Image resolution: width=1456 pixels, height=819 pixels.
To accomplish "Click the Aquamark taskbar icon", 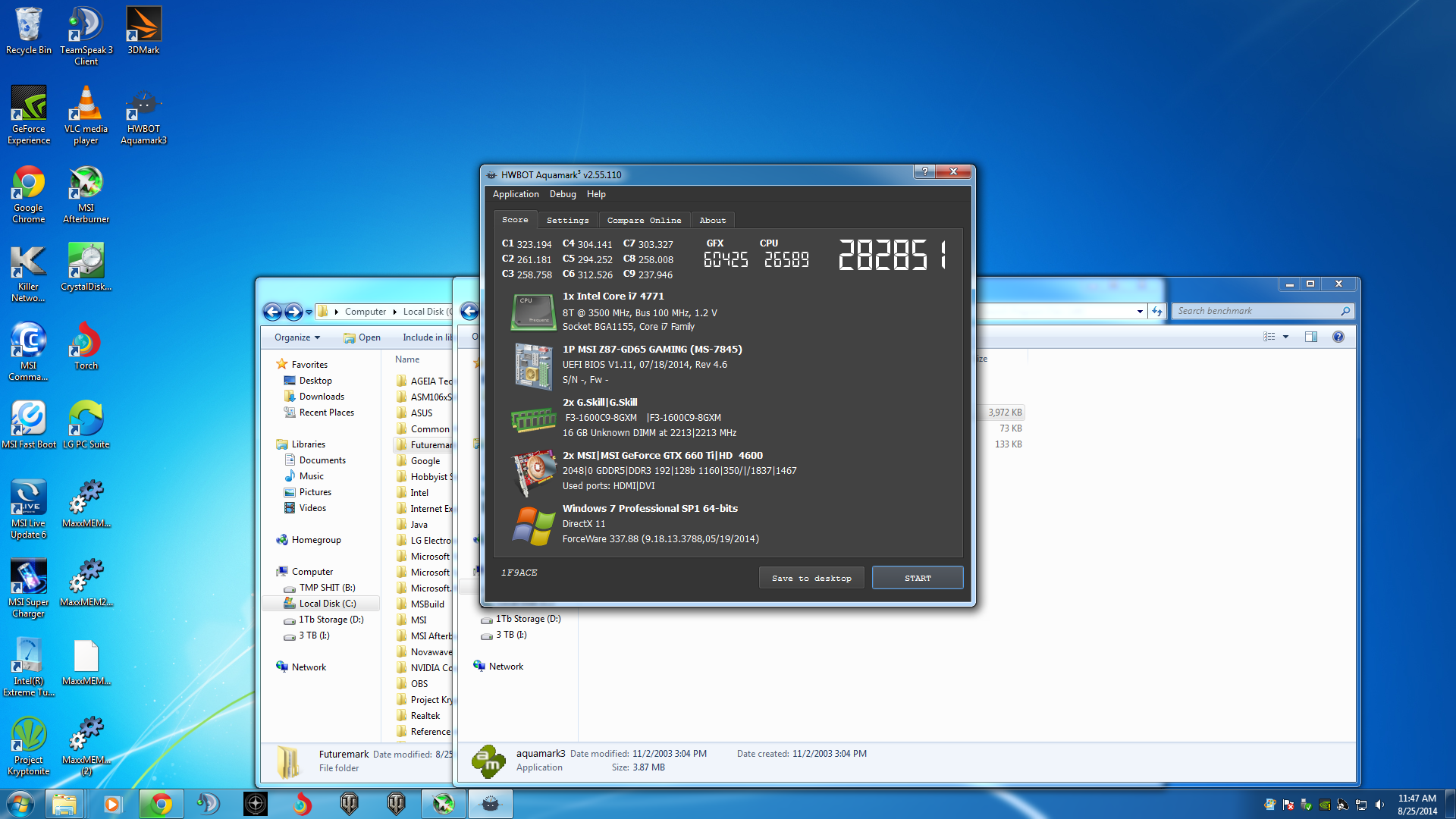I will [491, 804].
